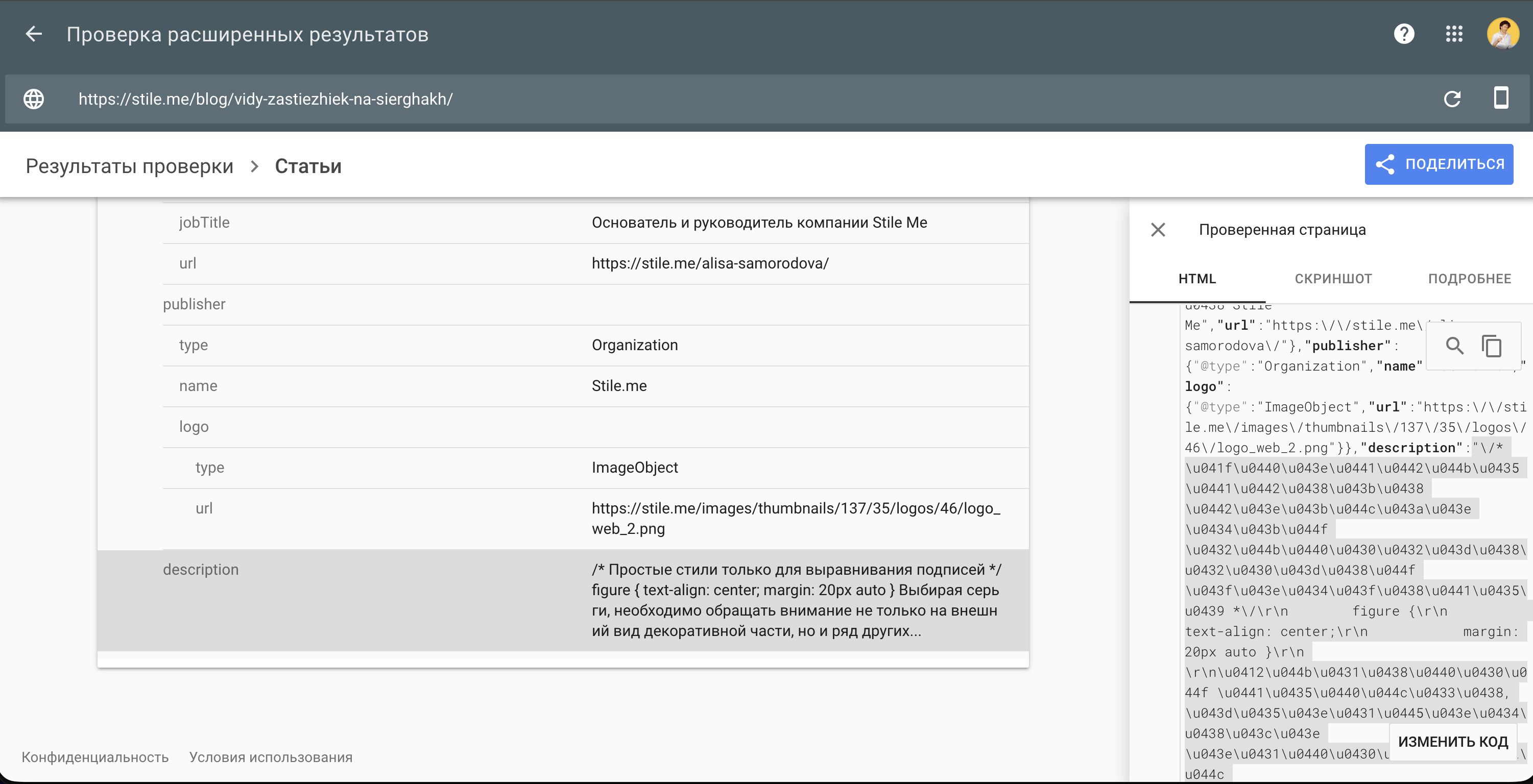The height and width of the screenshot is (784, 1533).
Task: Toggle the smartphone device icon
Action: (1501, 98)
